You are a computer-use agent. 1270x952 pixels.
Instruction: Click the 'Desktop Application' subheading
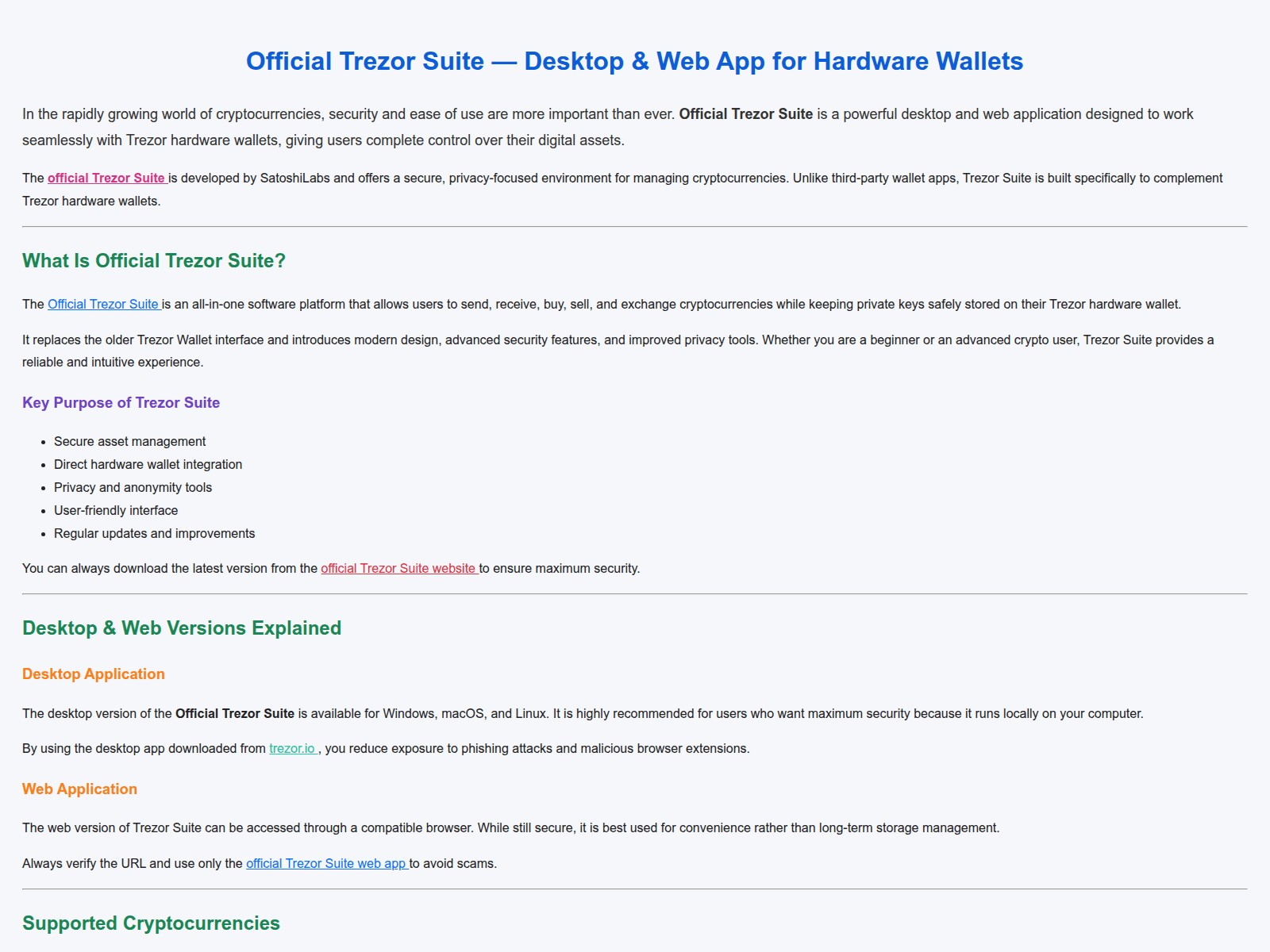pyautogui.click(x=94, y=674)
